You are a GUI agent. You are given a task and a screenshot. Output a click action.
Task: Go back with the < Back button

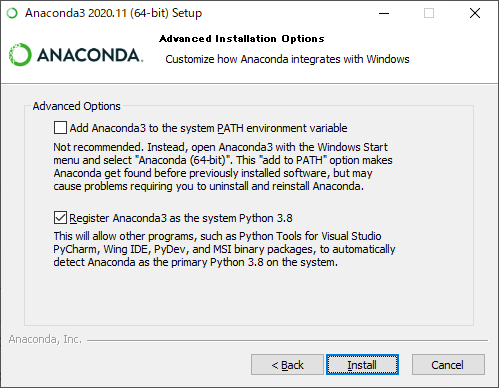[287, 365]
